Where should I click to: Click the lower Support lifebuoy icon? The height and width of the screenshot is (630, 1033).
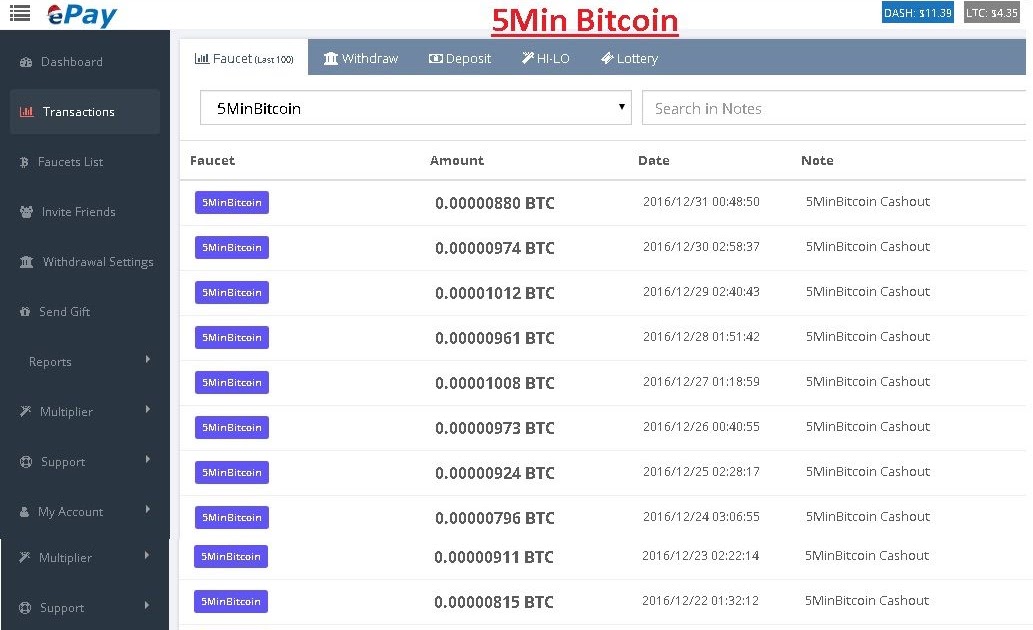(x=25, y=608)
